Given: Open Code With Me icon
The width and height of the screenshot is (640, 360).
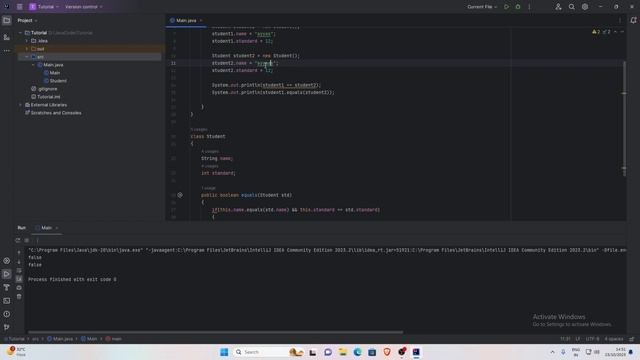Looking at the screenshot, I should pyautogui.click(x=558, y=7).
